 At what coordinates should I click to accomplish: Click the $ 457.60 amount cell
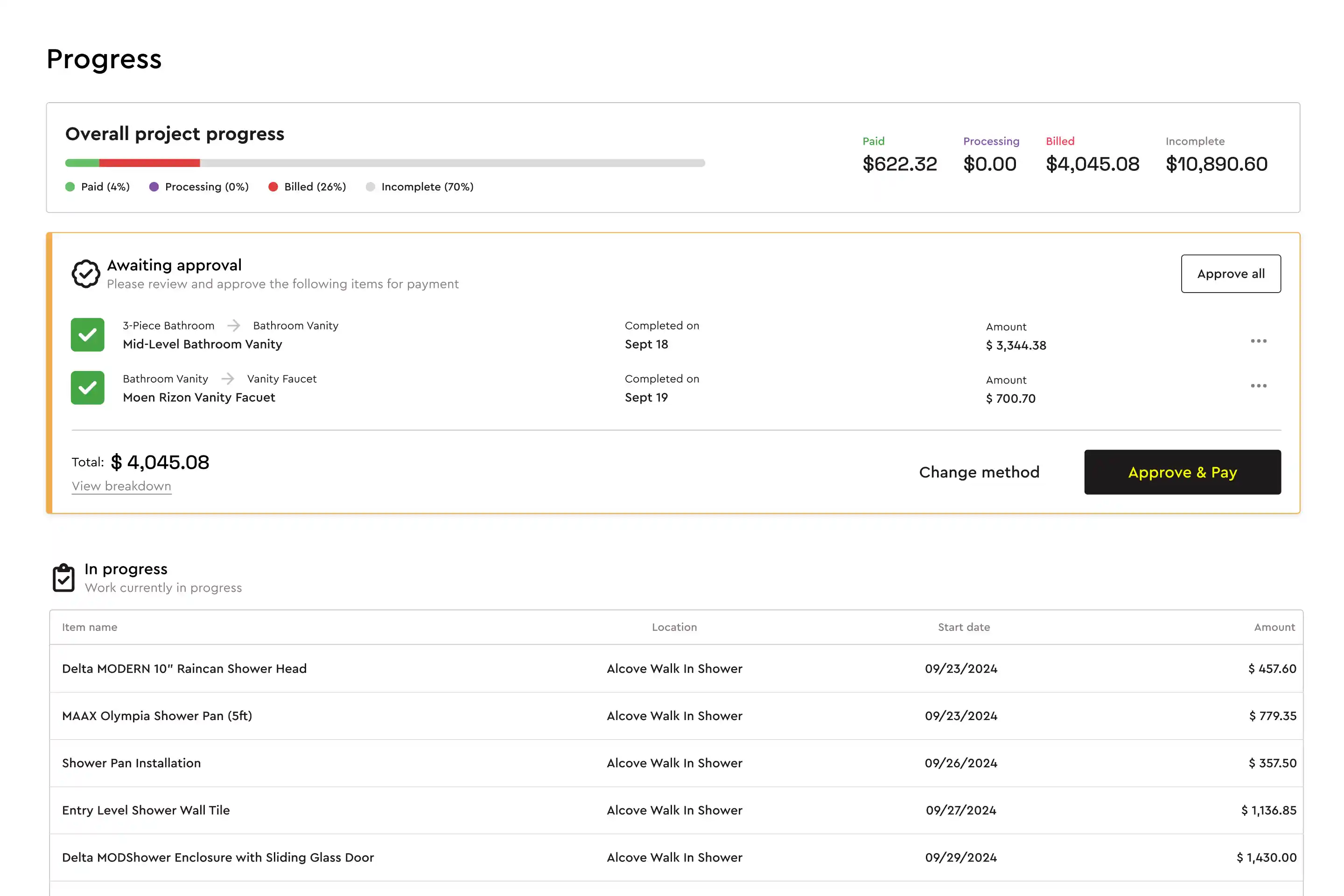(x=1272, y=669)
